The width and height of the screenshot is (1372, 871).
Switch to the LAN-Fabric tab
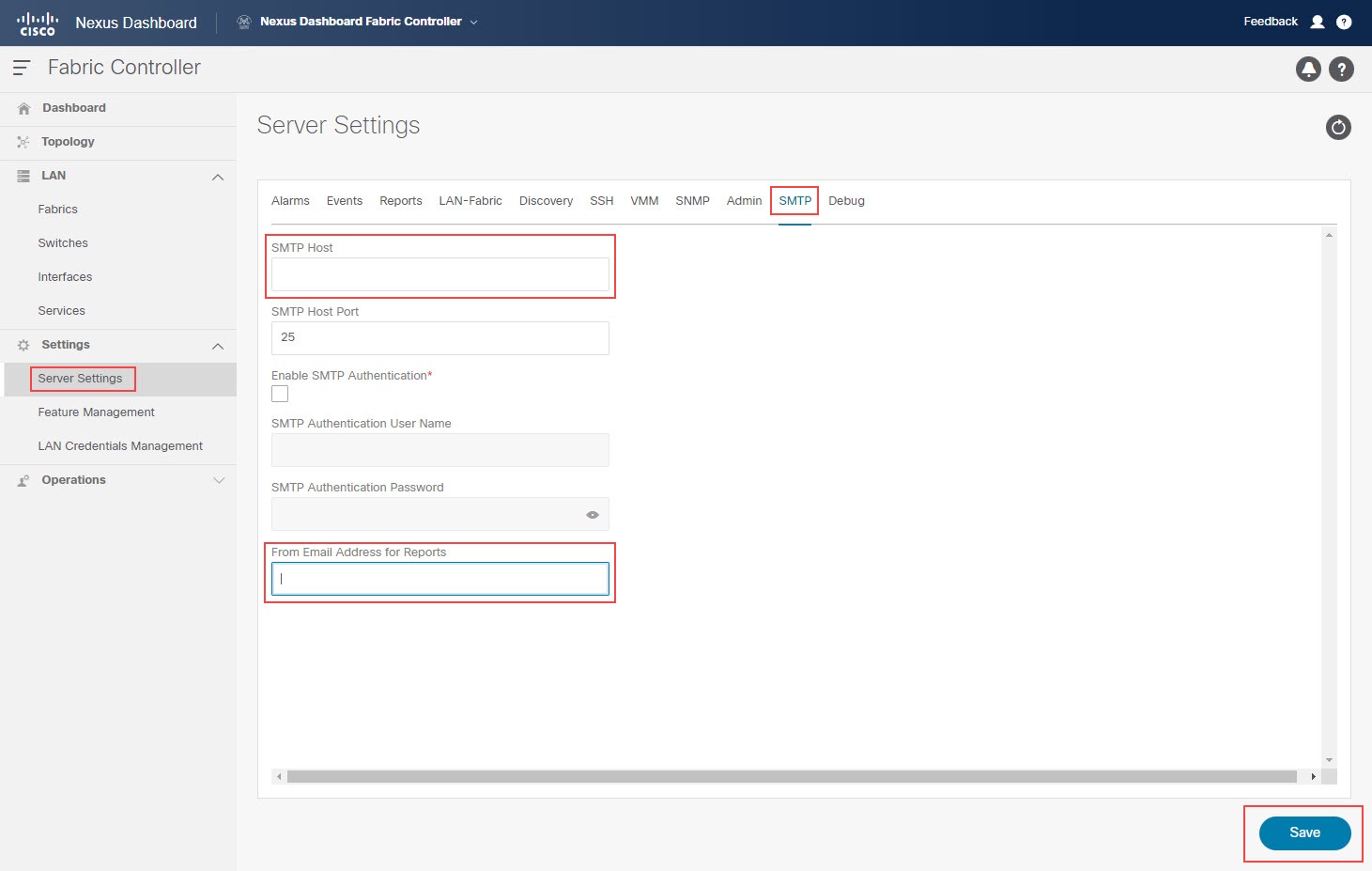(470, 201)
